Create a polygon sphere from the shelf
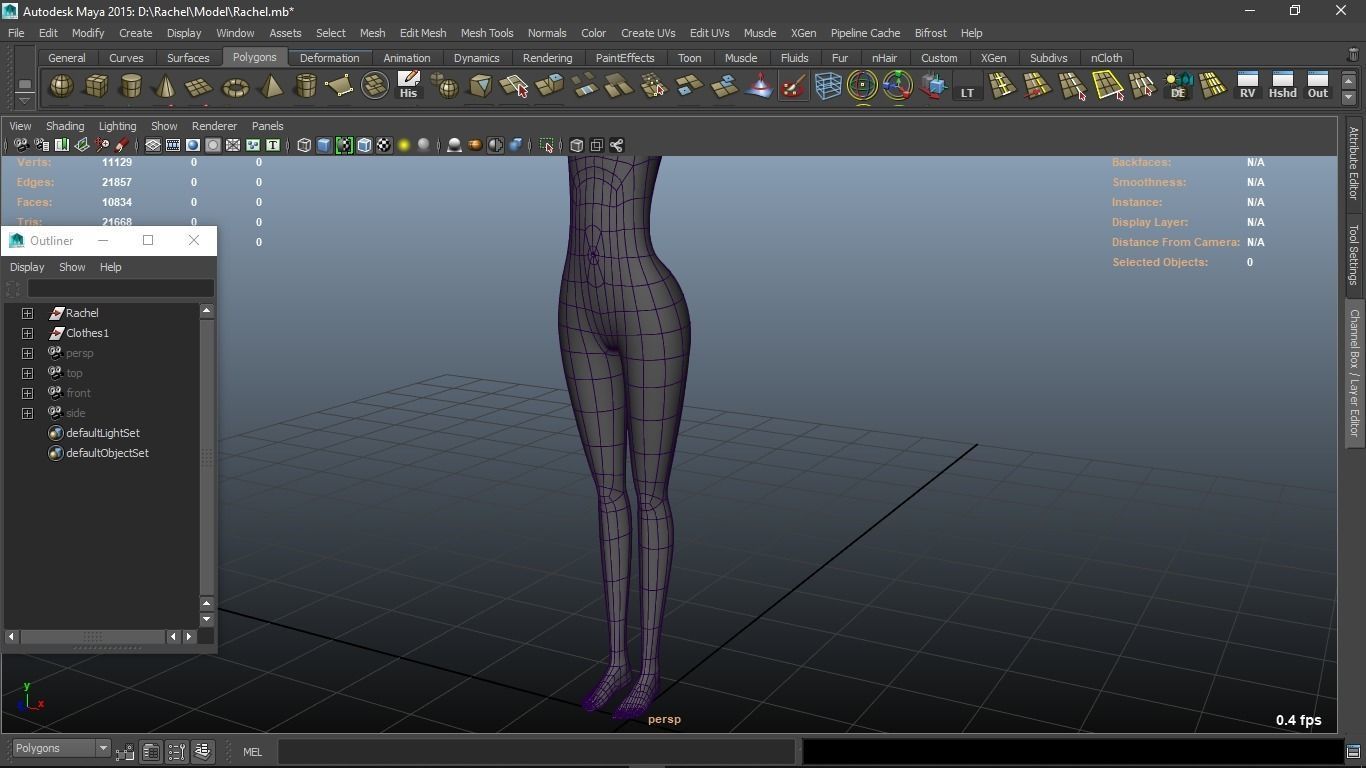The image size is (1366, 768). click(x=61, y=87)
